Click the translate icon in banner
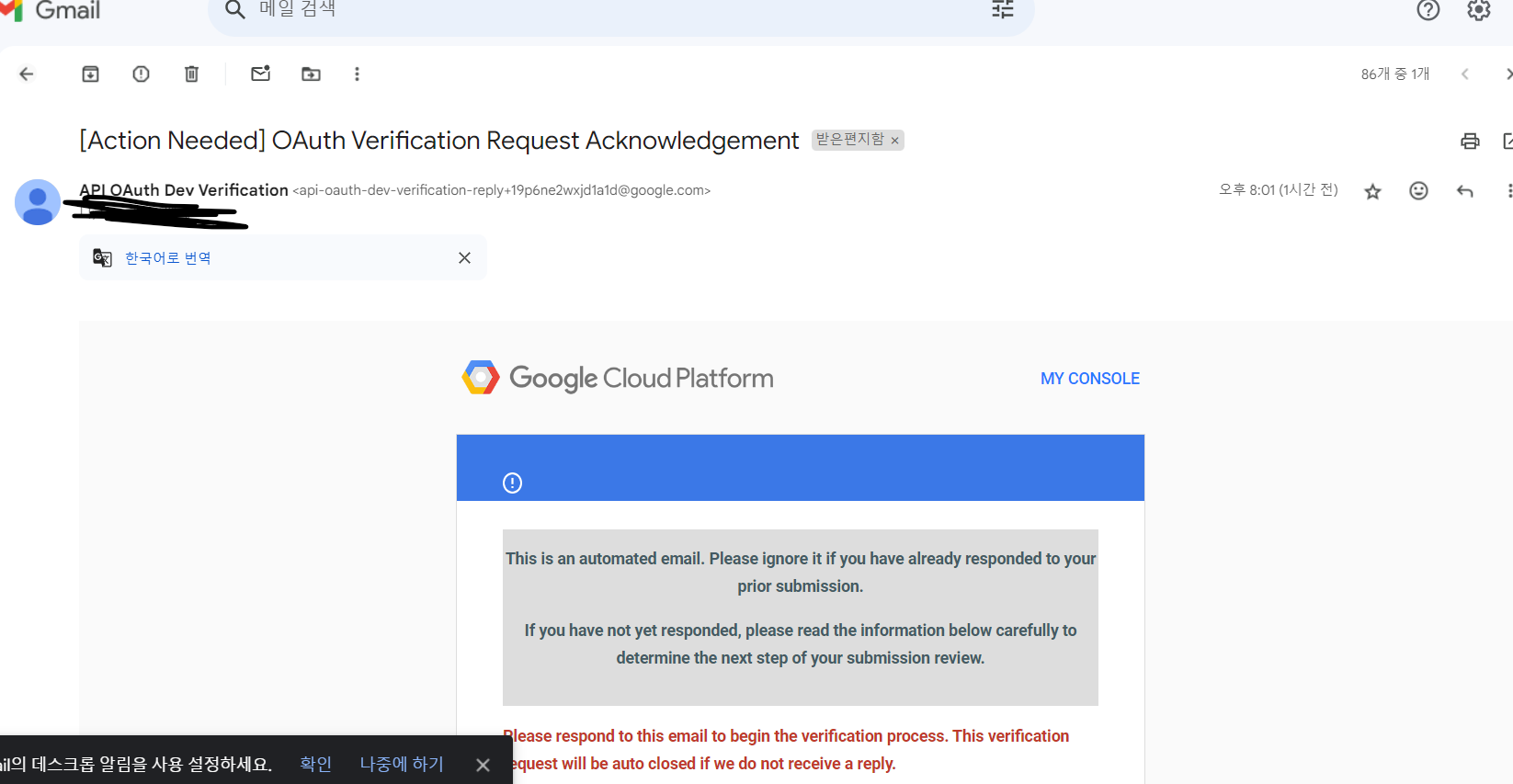Screen dimensions: 1513x784 102,258
